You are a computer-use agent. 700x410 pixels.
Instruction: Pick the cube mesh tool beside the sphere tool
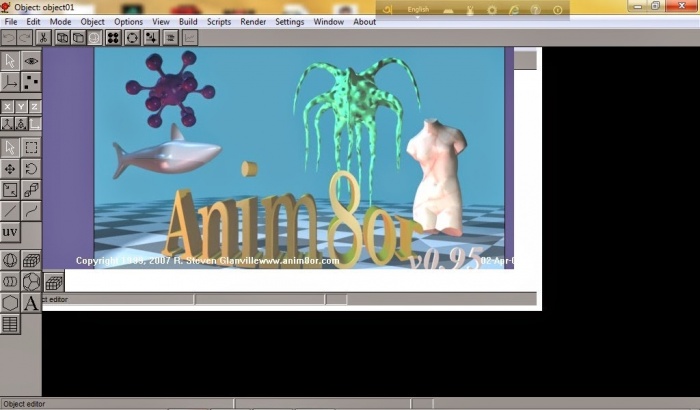(x=31, y=260)
